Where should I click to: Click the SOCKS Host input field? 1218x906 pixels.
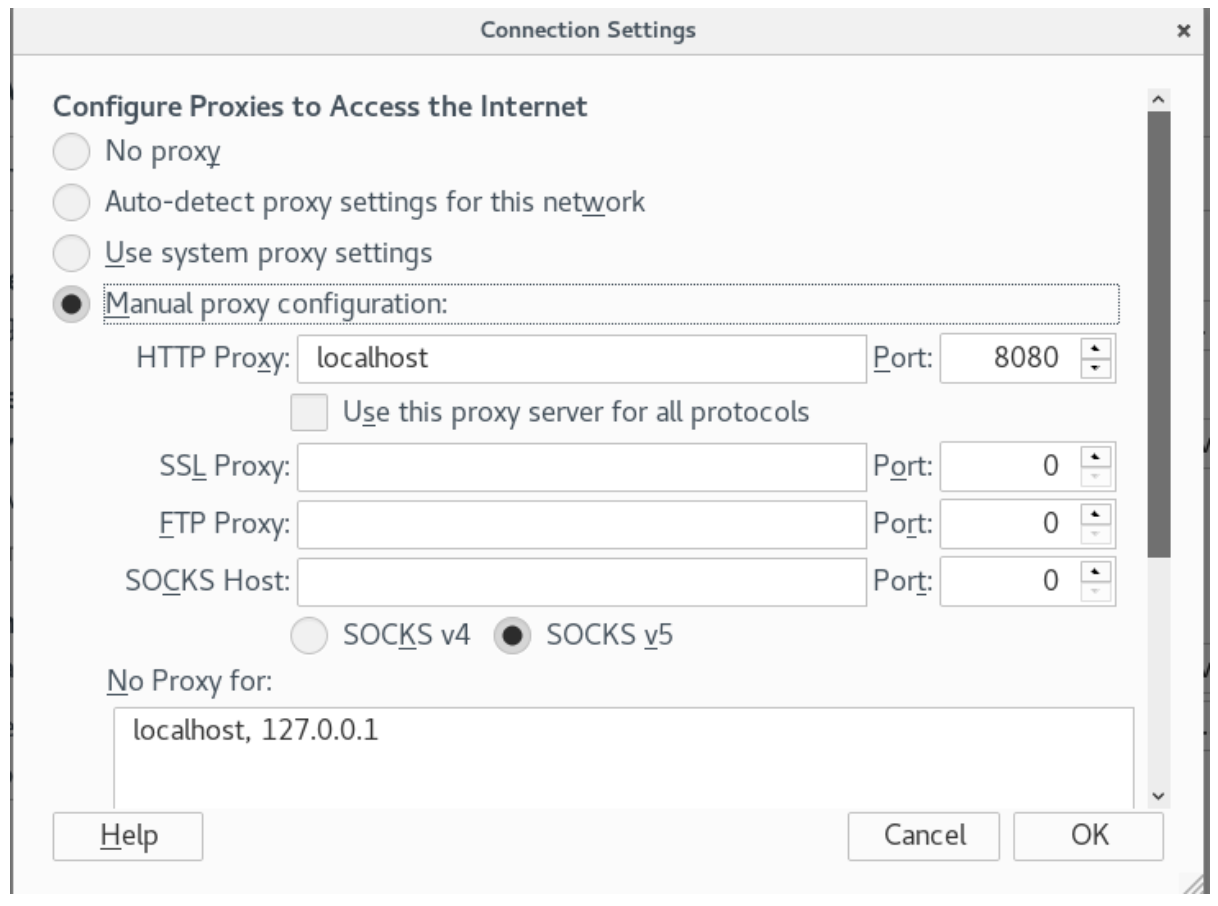point(581,580)
